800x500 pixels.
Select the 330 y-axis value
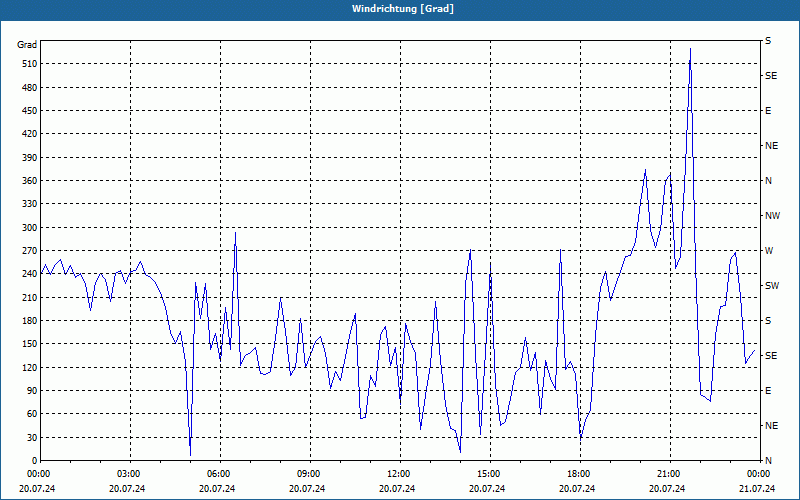tap(29, 204)
